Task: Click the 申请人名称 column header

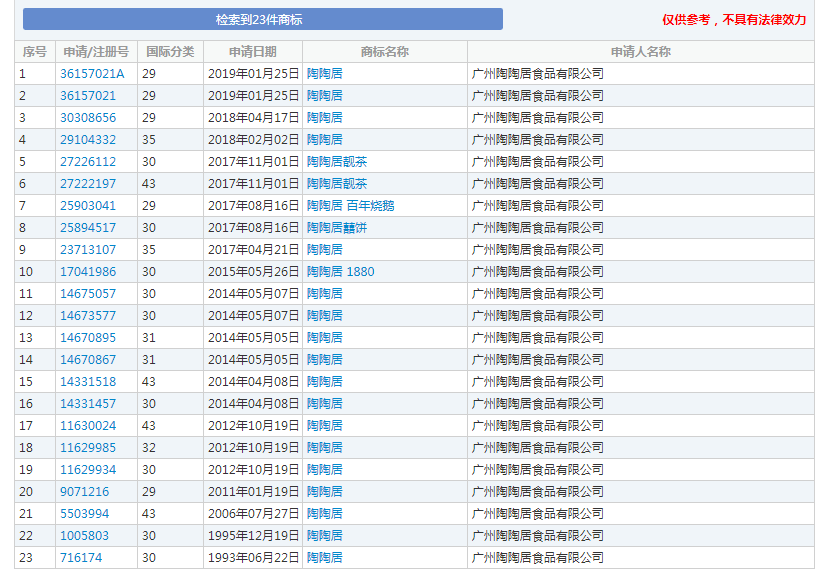Action: [641, 51]
